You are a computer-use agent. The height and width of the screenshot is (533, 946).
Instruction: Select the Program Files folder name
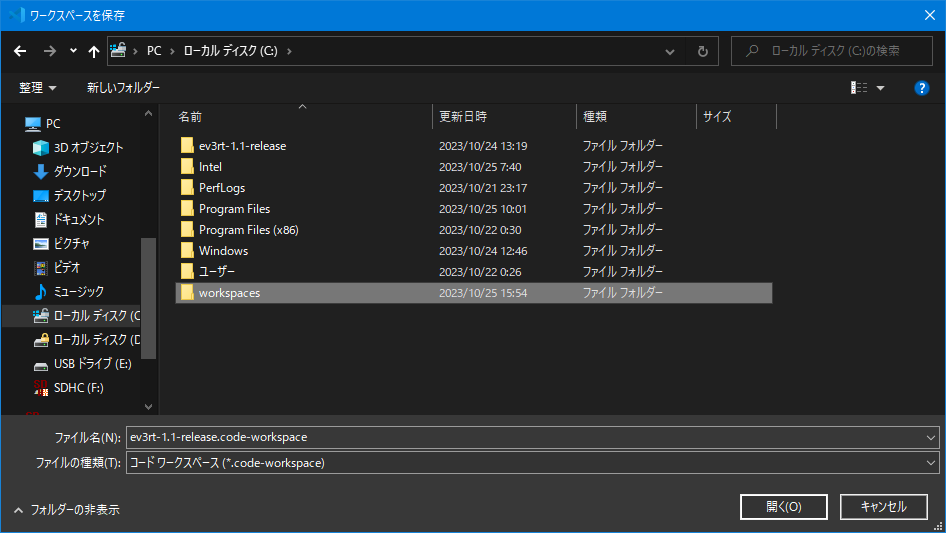click(x=235, y=209)
